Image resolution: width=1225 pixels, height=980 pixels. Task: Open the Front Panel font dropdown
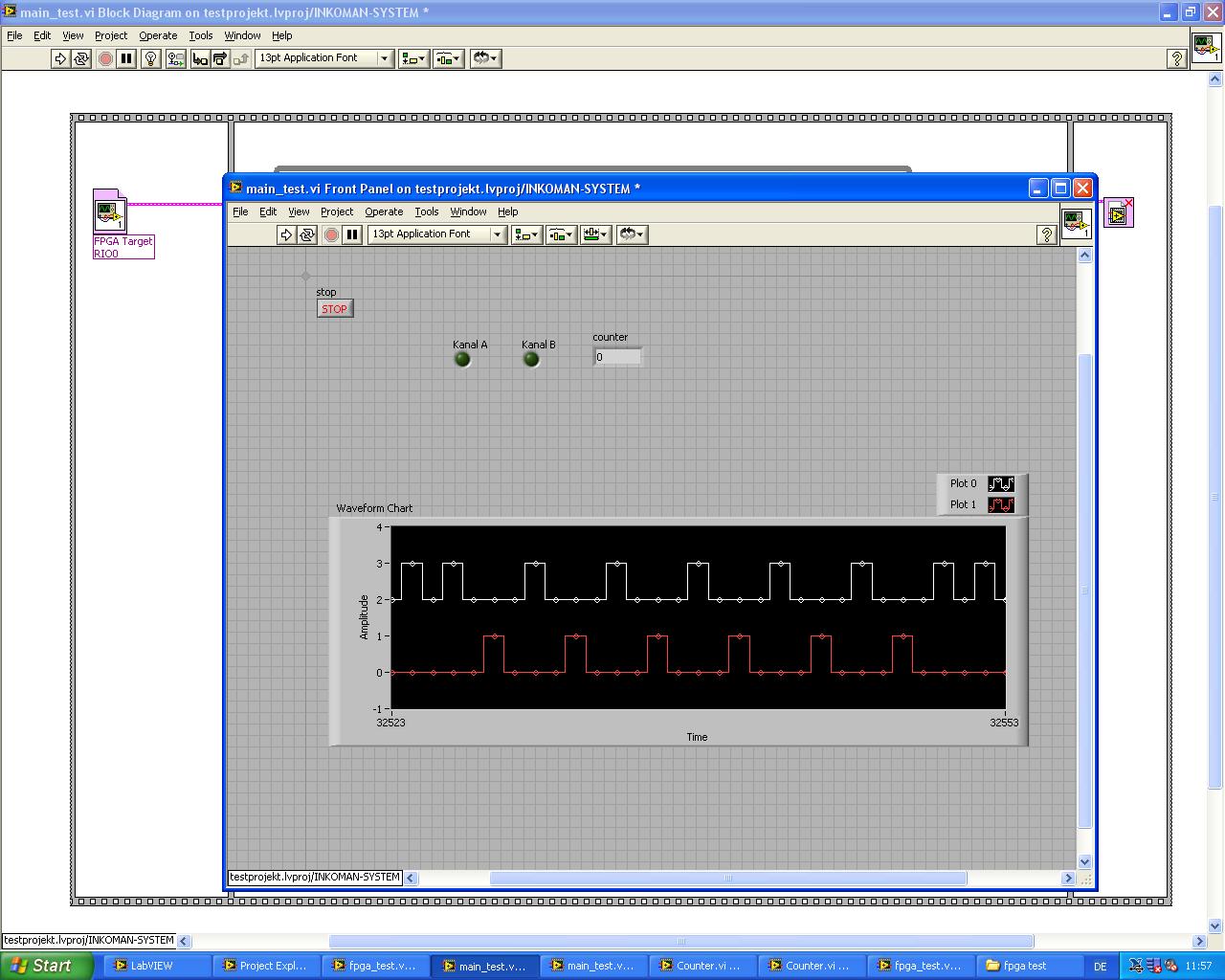[x=437, y=234]
